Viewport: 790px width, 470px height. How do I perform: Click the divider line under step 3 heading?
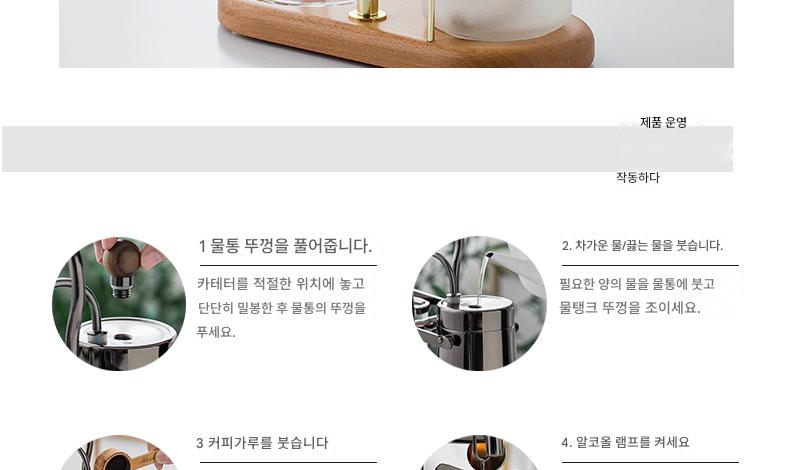click(x=288, y=462)
